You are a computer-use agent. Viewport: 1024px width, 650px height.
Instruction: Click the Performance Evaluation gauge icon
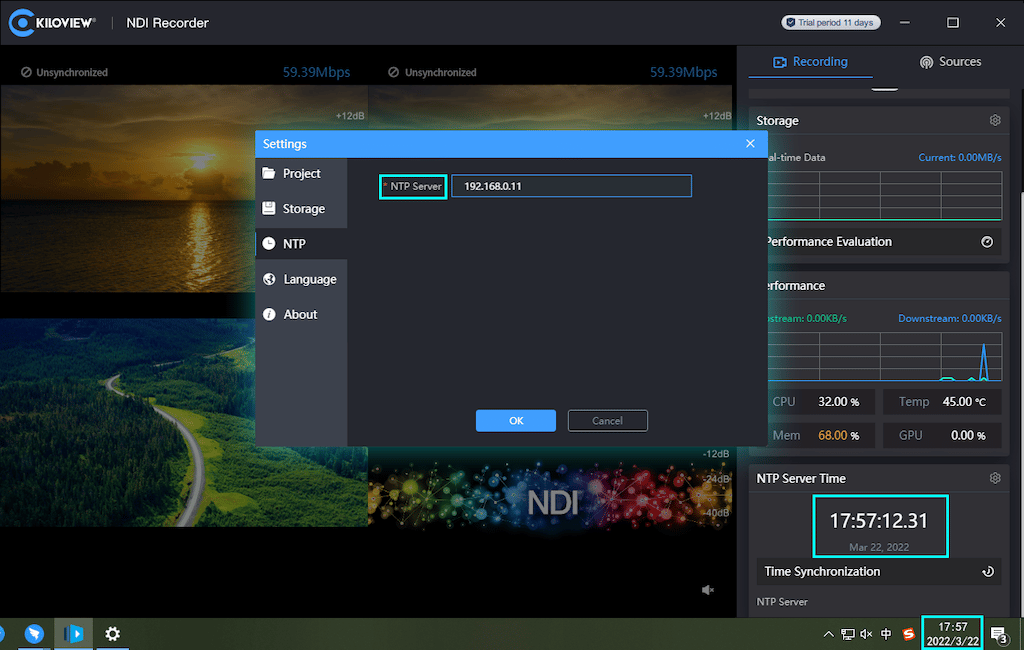[x=987, y=242]
